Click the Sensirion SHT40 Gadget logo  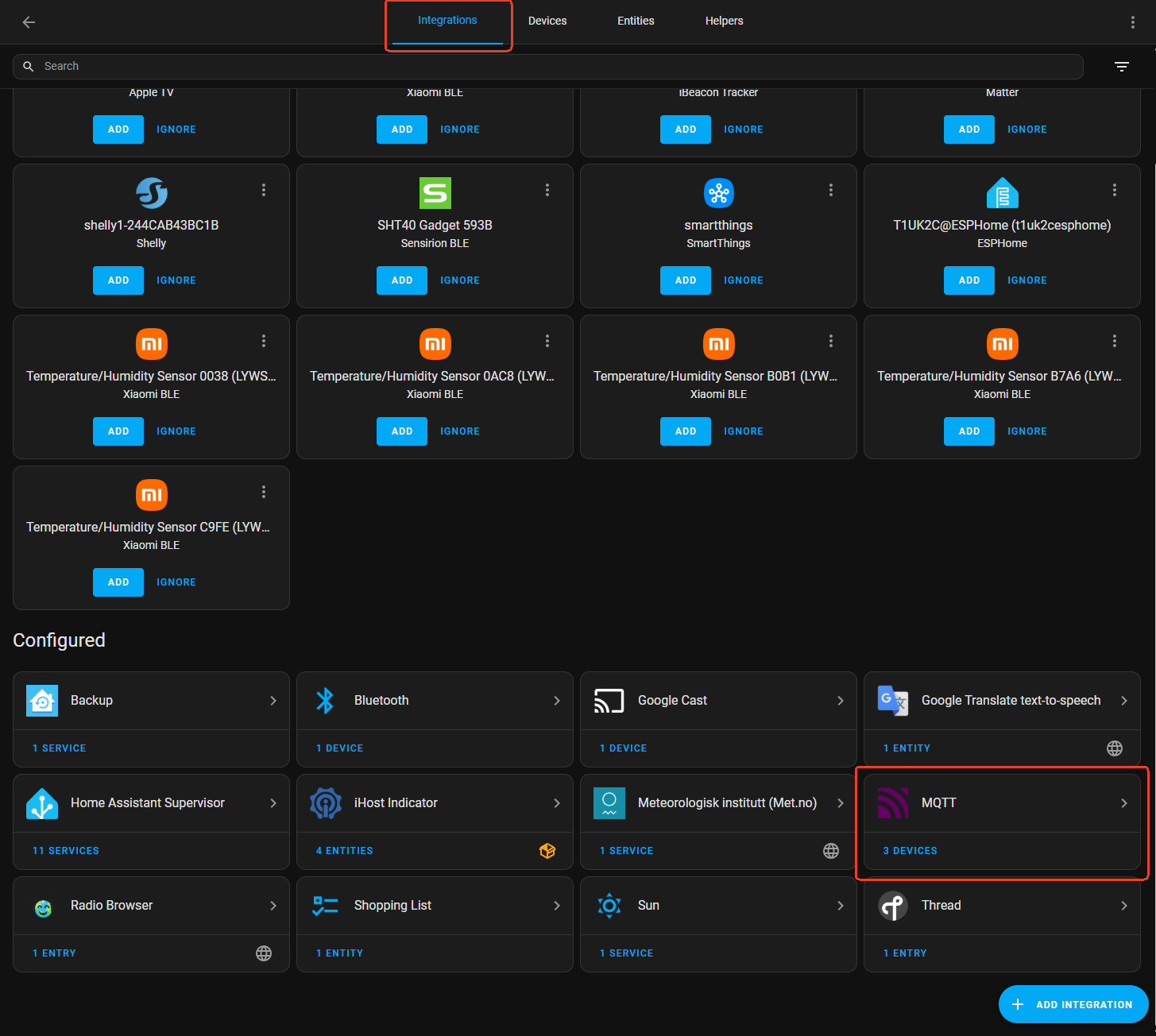point(435,193)
